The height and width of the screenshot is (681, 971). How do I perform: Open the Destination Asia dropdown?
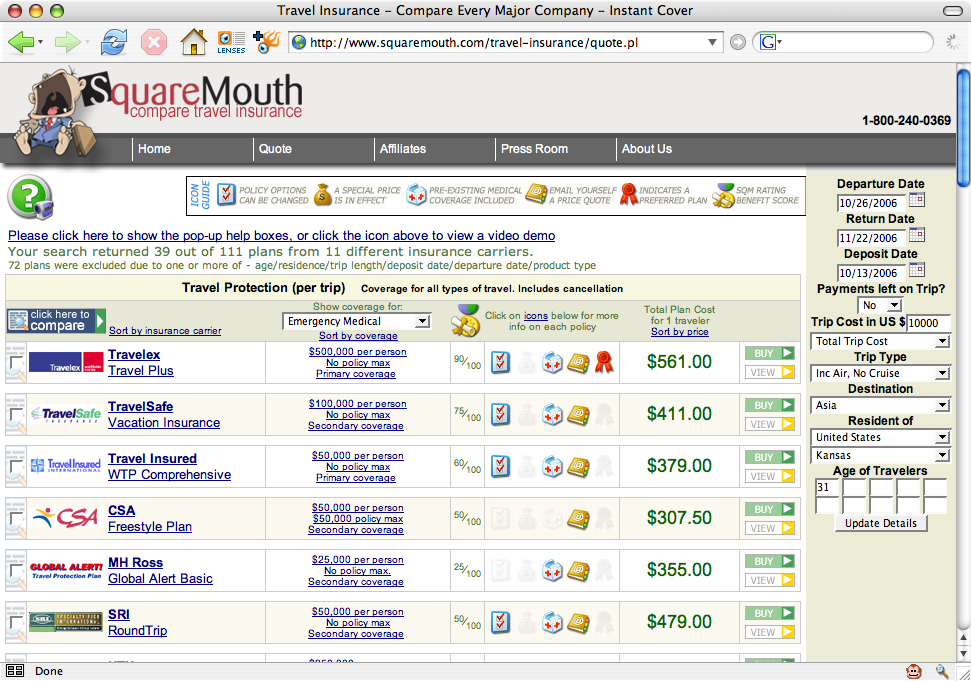pyautogui.click(x=880, y=405)
